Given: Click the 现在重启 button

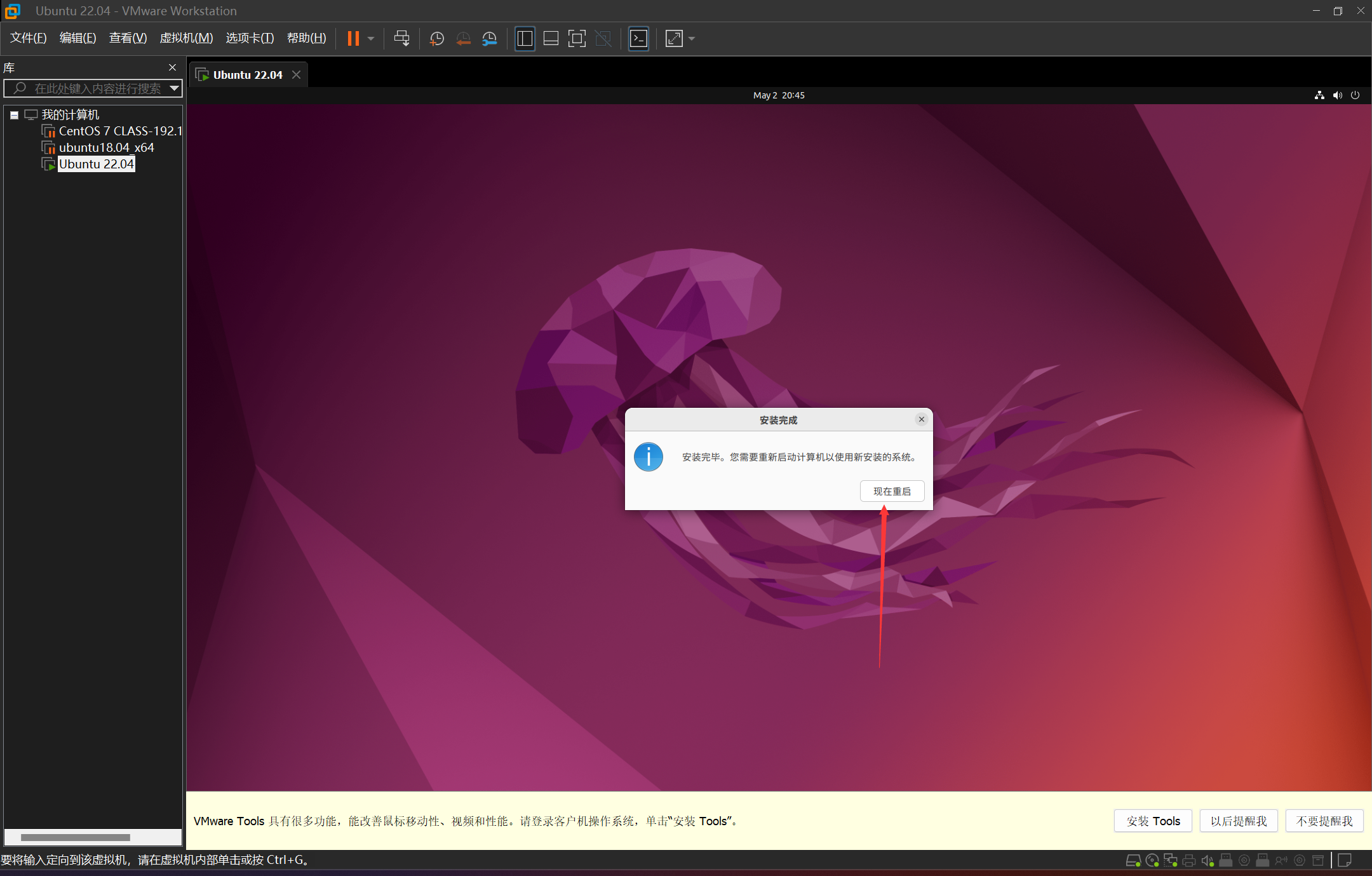Looking at the screenshot, I should pyautogui.click(x=892, y=491).
